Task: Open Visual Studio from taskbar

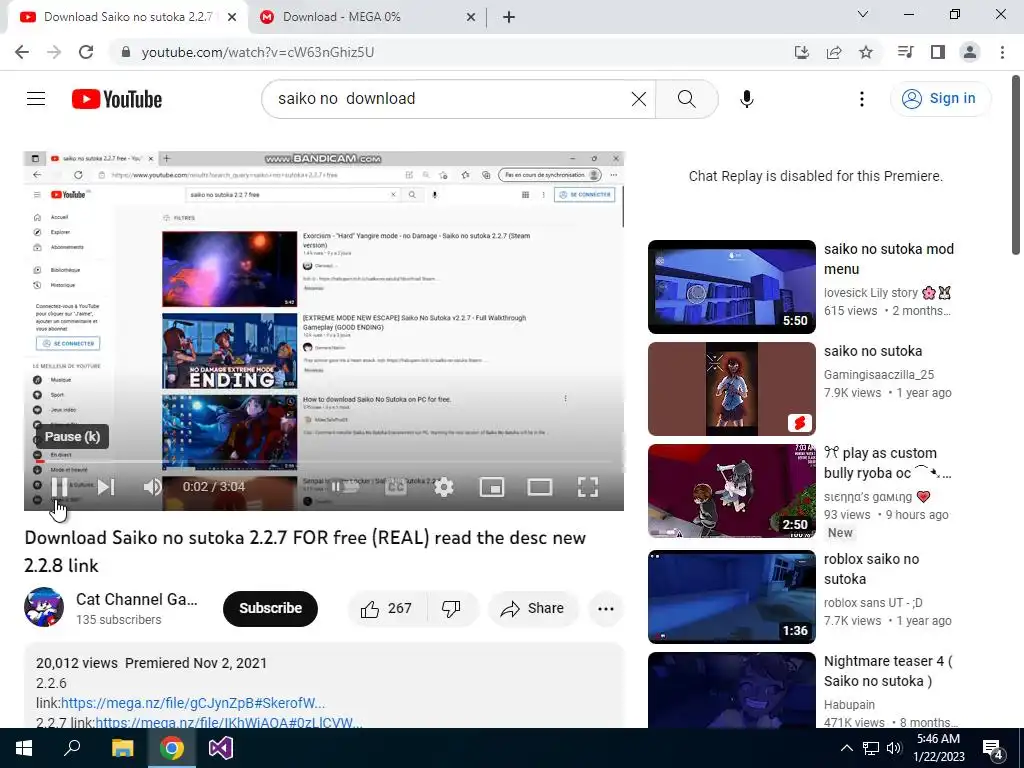Action: click(x=221, y=748)
